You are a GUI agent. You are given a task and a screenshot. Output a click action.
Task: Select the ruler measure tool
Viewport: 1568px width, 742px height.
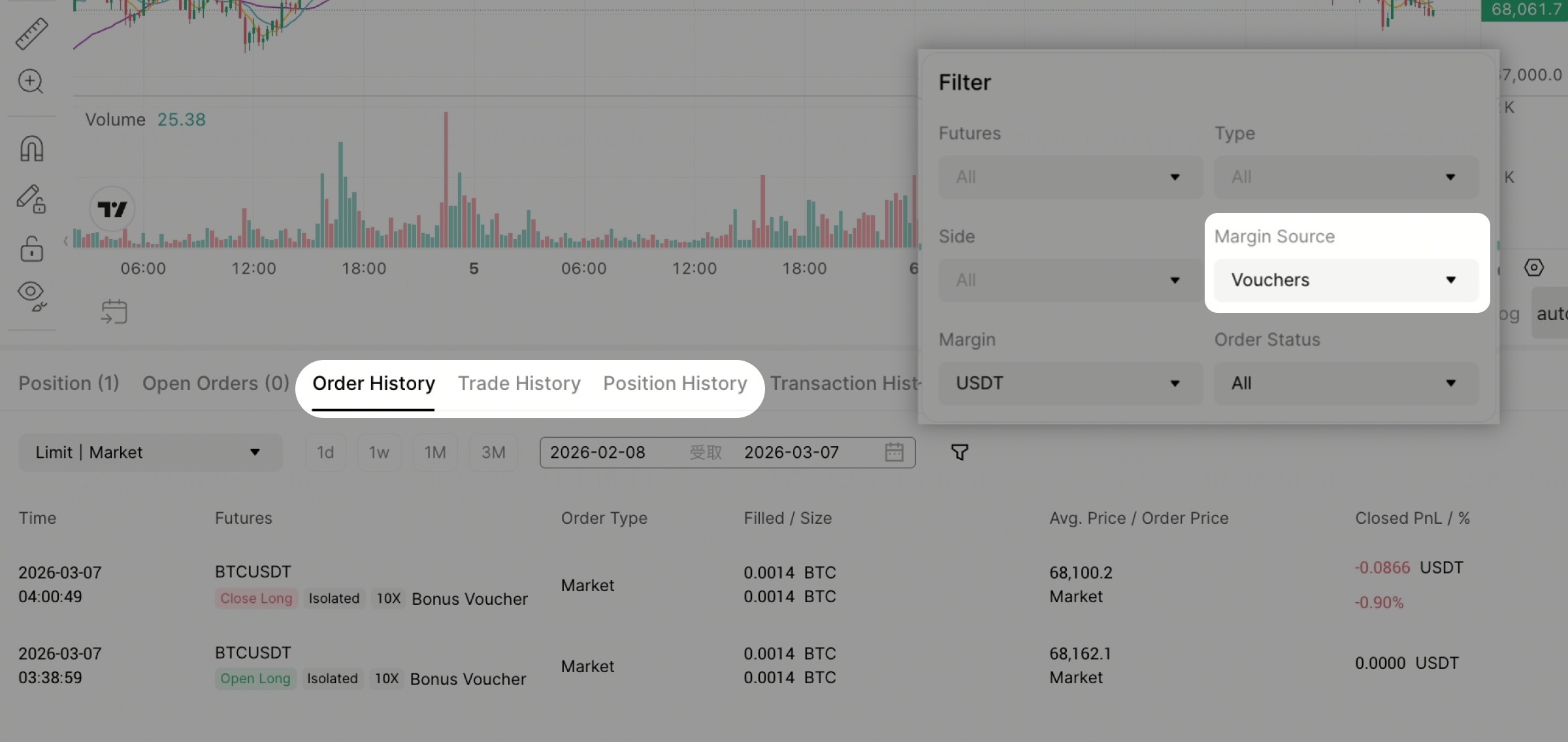click(31, 33)
